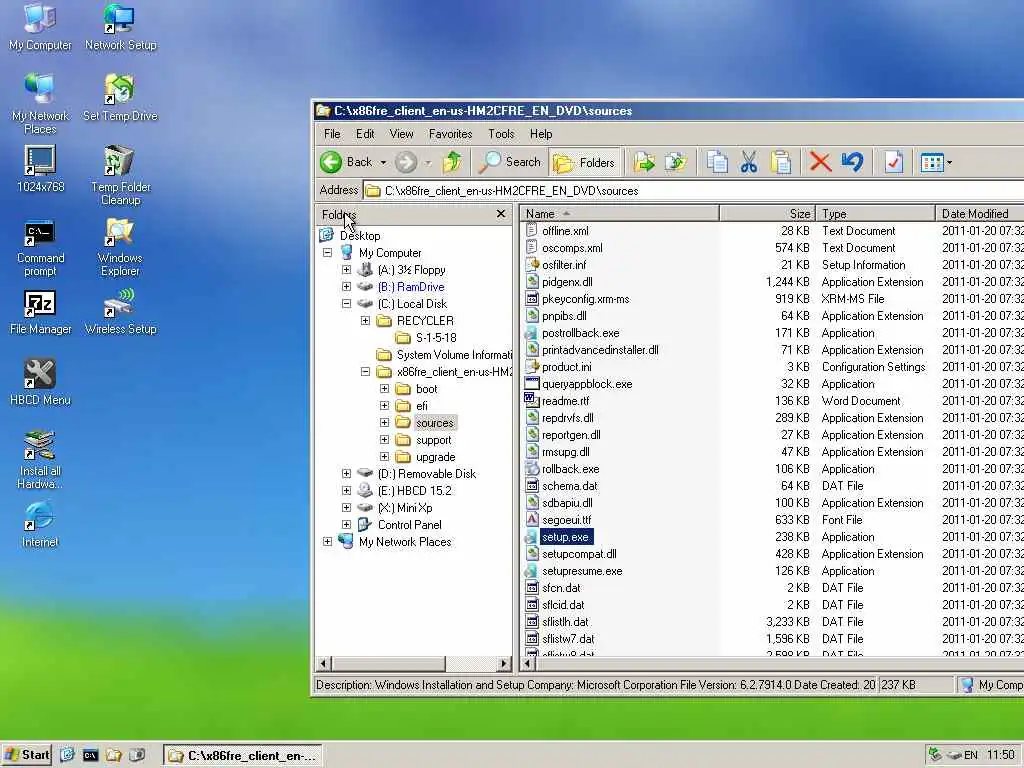Expand the (D:) Removable Disk node
Screen dimensions: 1024x768
tap(347, 473)
